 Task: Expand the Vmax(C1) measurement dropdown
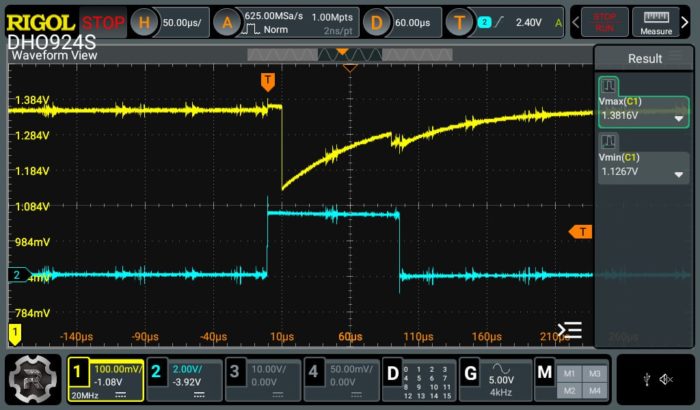(x=679, y=117)
